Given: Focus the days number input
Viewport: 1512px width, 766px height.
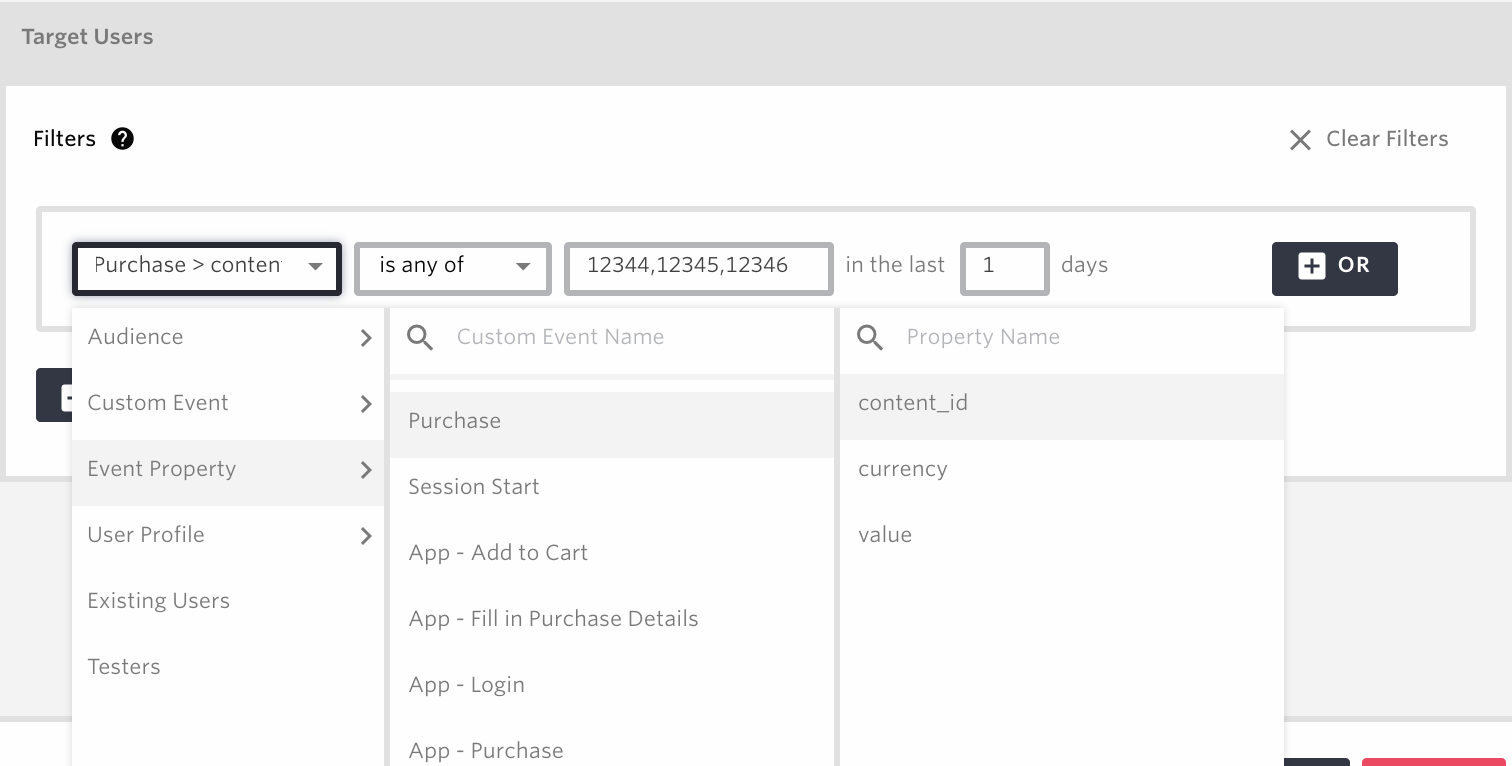Looking at the screenshot, I should pos(1004,268).
